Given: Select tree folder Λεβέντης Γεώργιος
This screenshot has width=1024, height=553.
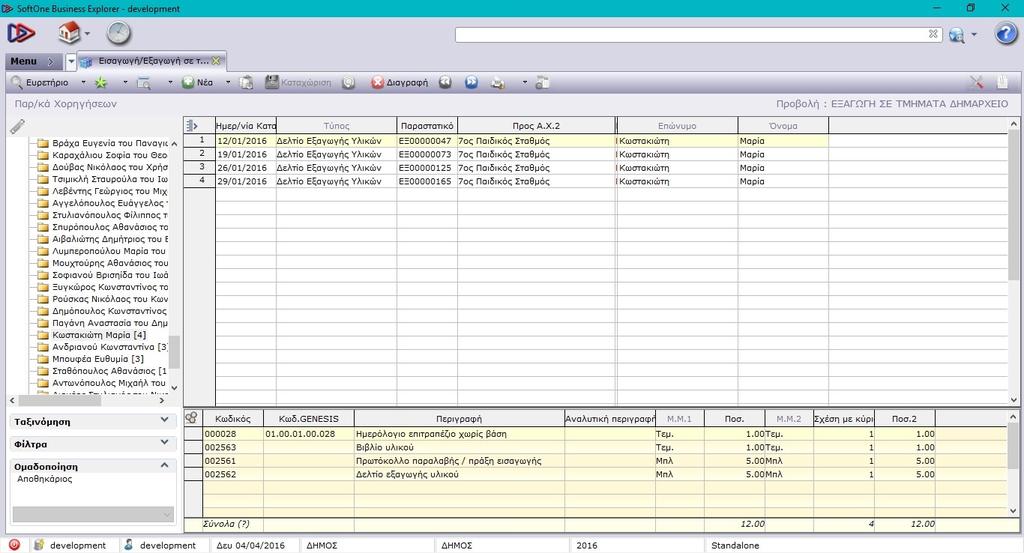Looking at the screenshot, I should pos(109,191).
